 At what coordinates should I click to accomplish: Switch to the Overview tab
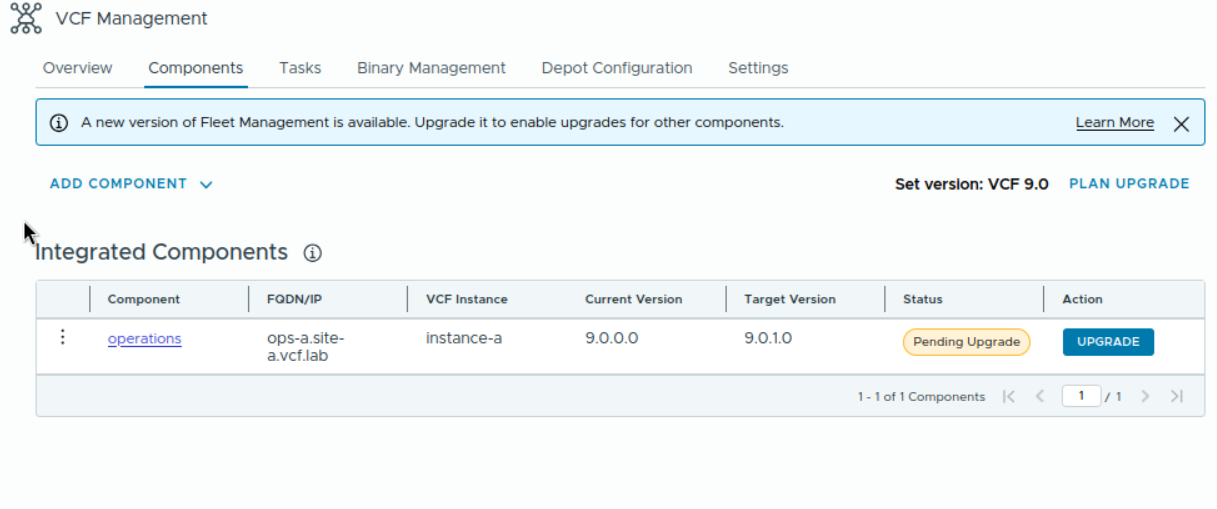[78, 68]
